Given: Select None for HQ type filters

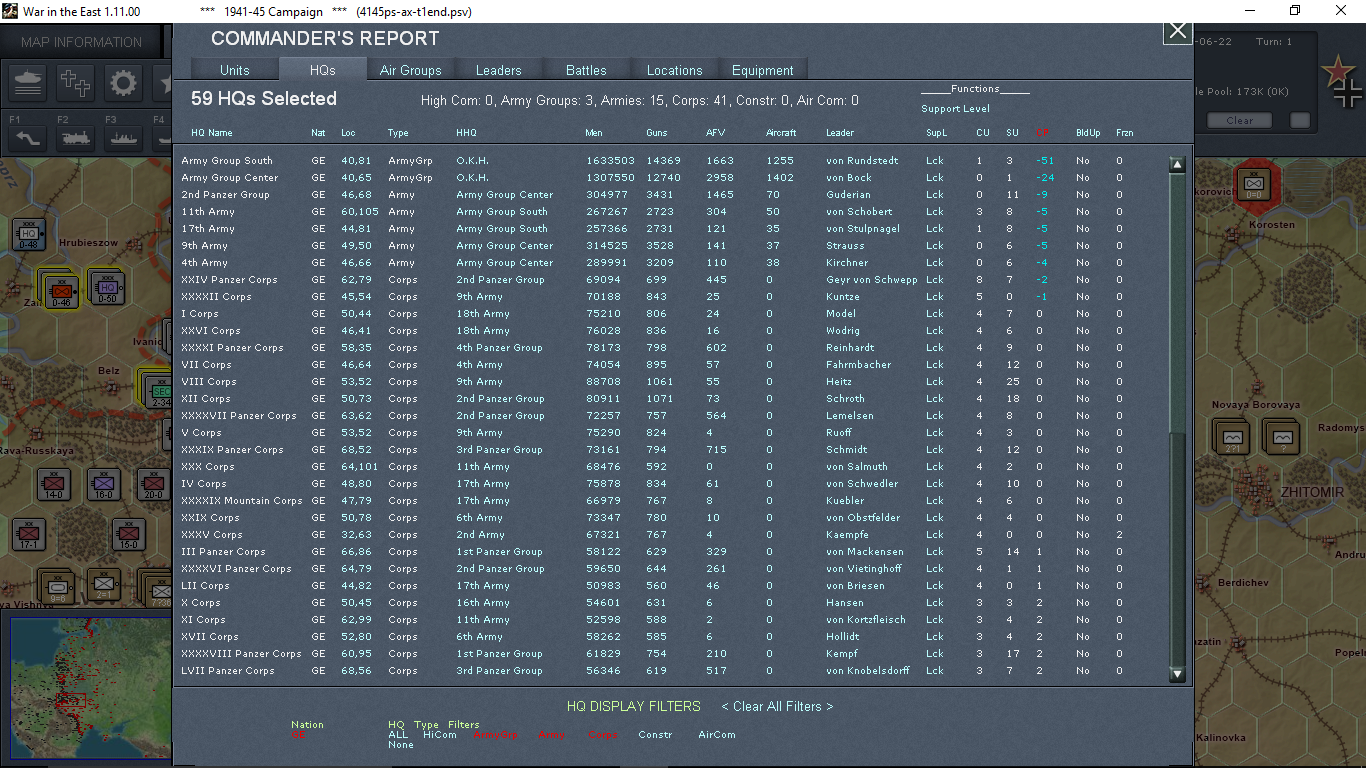Looking at the screenshot, I should pos(400,745).
